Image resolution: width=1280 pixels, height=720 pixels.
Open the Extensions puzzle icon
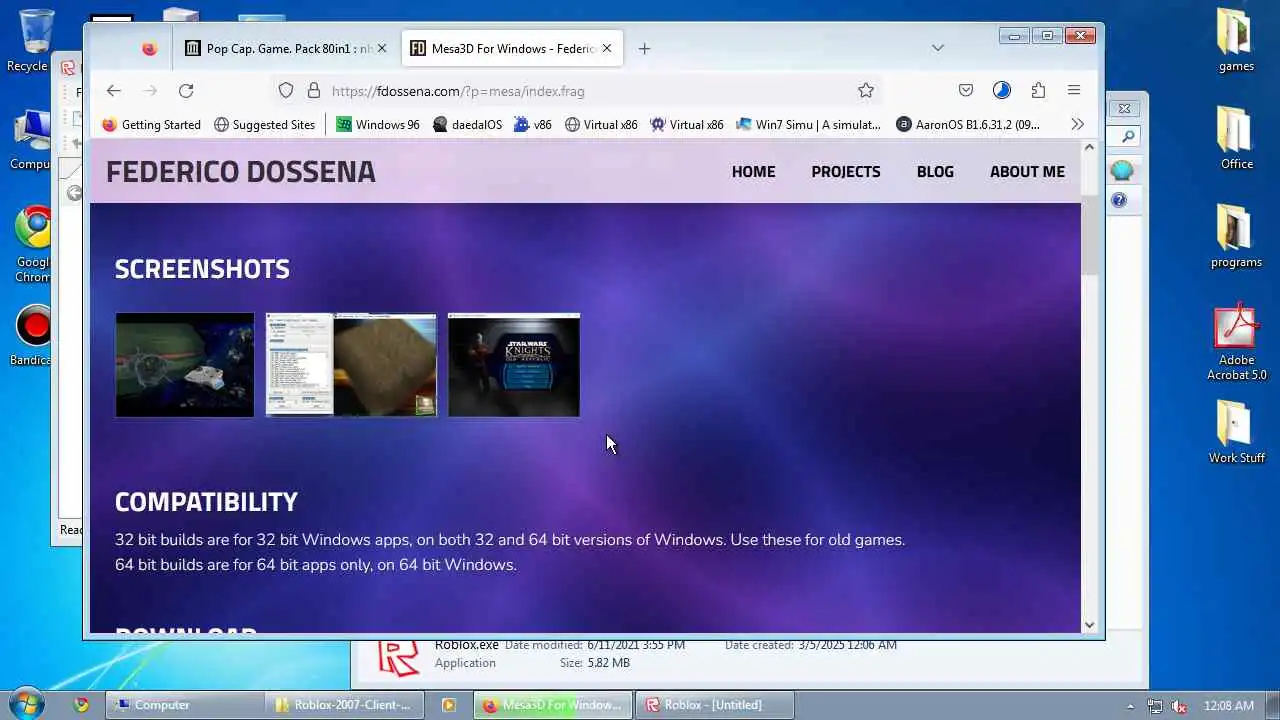1038,91
